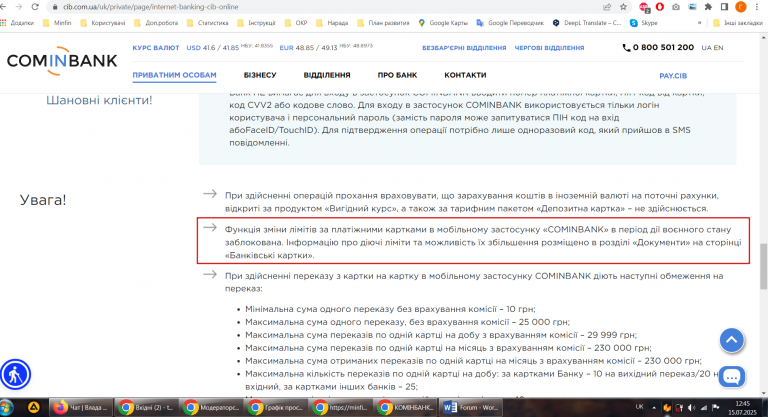Go back with browser back arrow
Screen dimensions: 768x417
pos(4,7)
